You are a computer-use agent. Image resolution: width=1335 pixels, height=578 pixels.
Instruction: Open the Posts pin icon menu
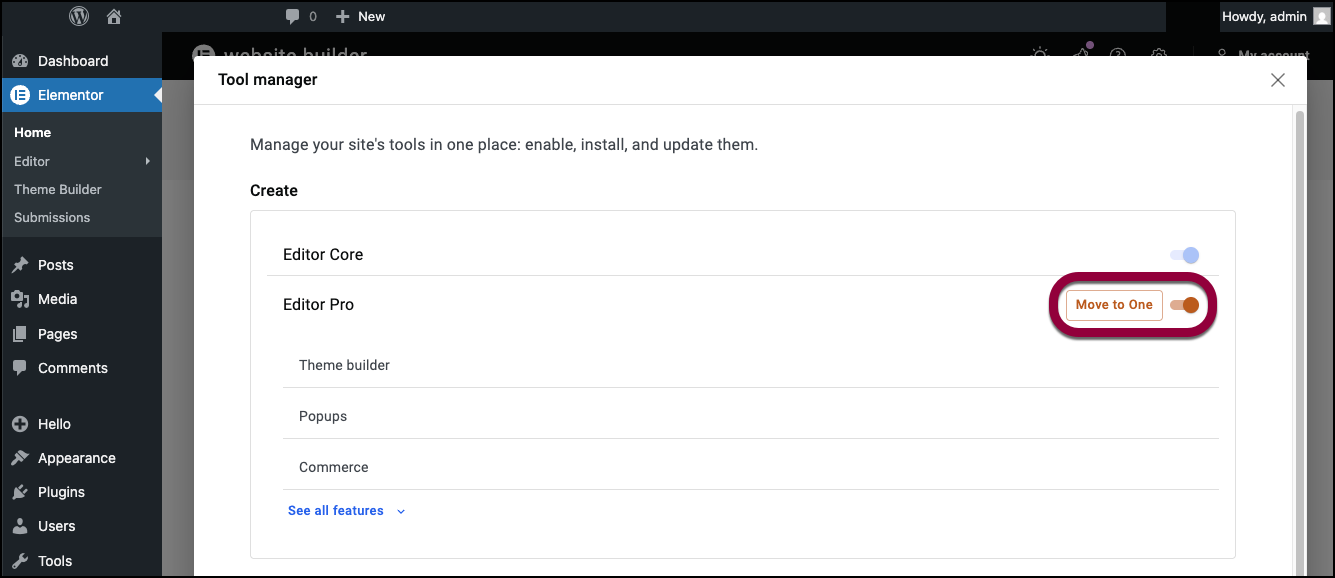coord(20,265)
